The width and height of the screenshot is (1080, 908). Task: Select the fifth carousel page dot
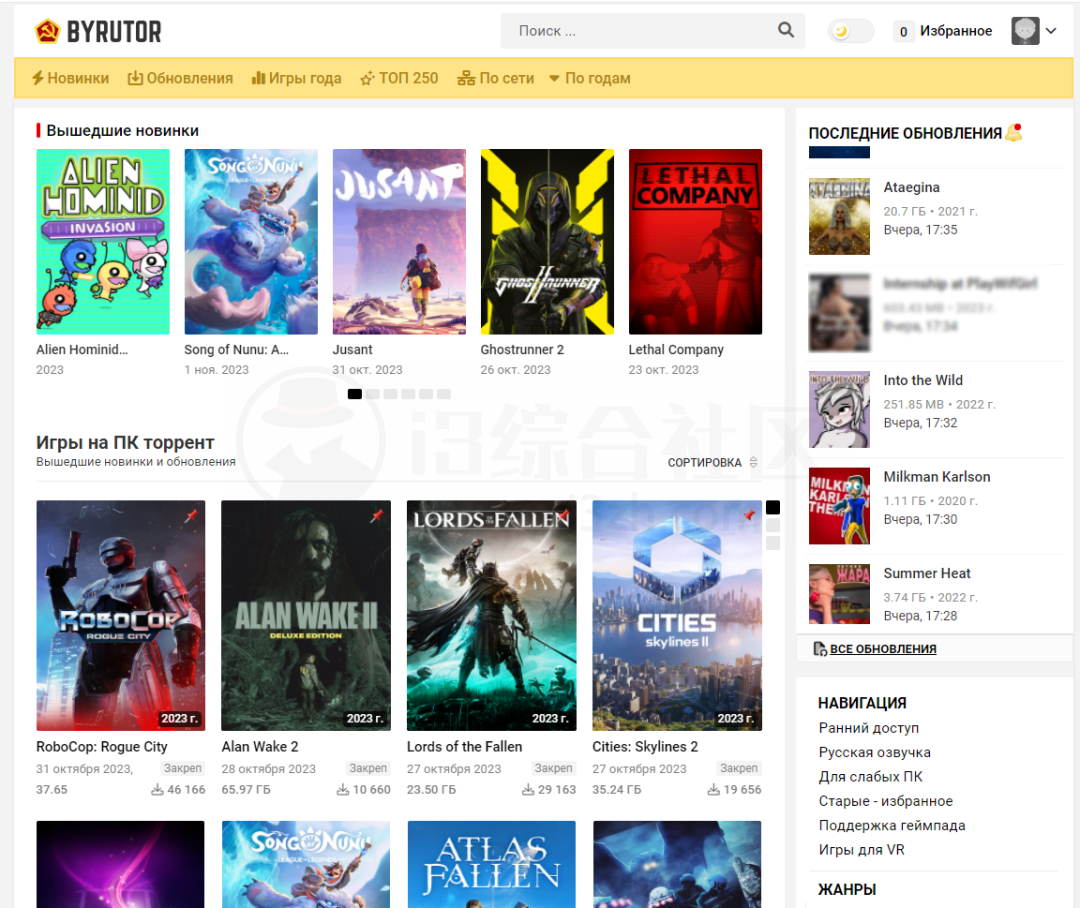(426, 394)
